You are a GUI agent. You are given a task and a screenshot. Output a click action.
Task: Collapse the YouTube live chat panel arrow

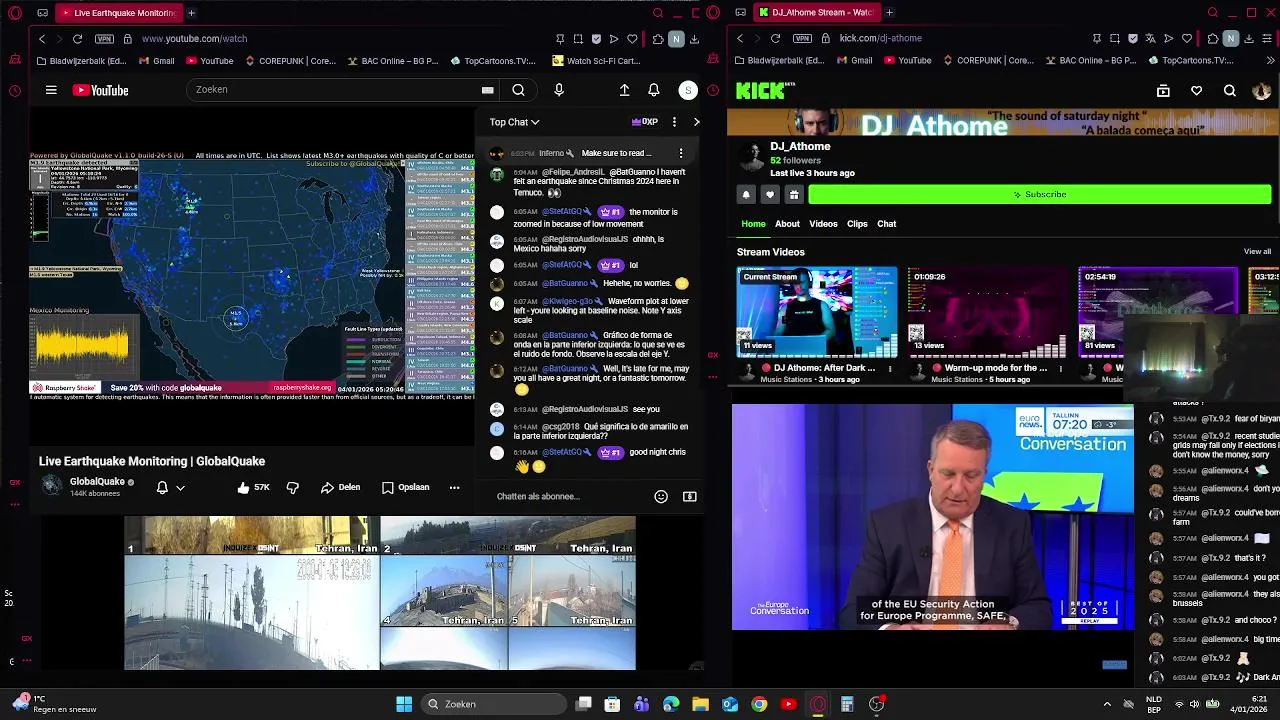click(696, 122)
